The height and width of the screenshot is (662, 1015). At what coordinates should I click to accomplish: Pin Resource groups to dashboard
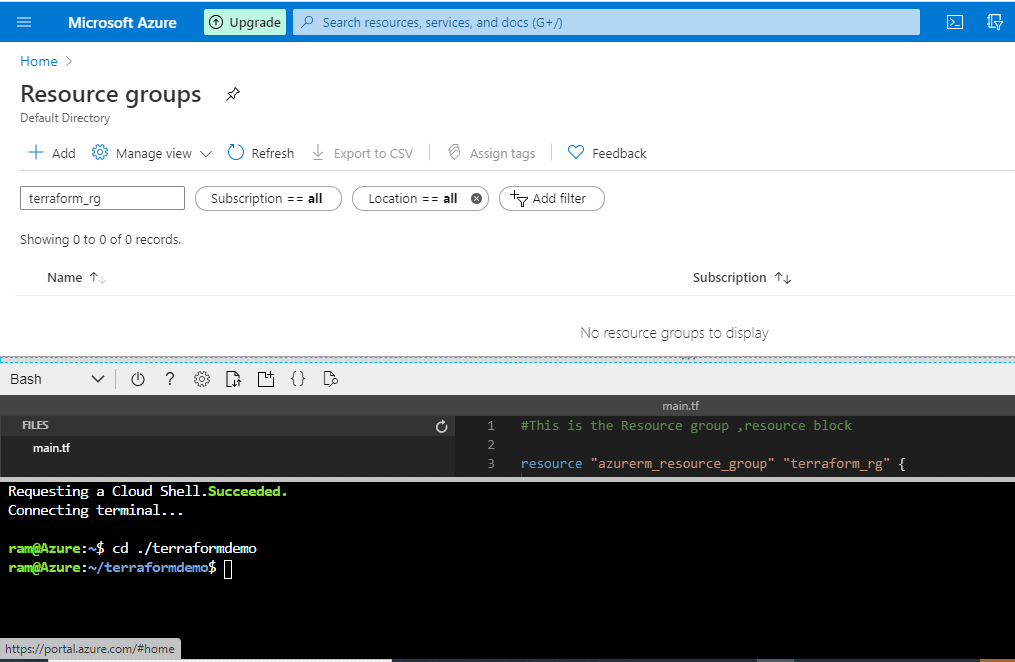tap(232, 94)
